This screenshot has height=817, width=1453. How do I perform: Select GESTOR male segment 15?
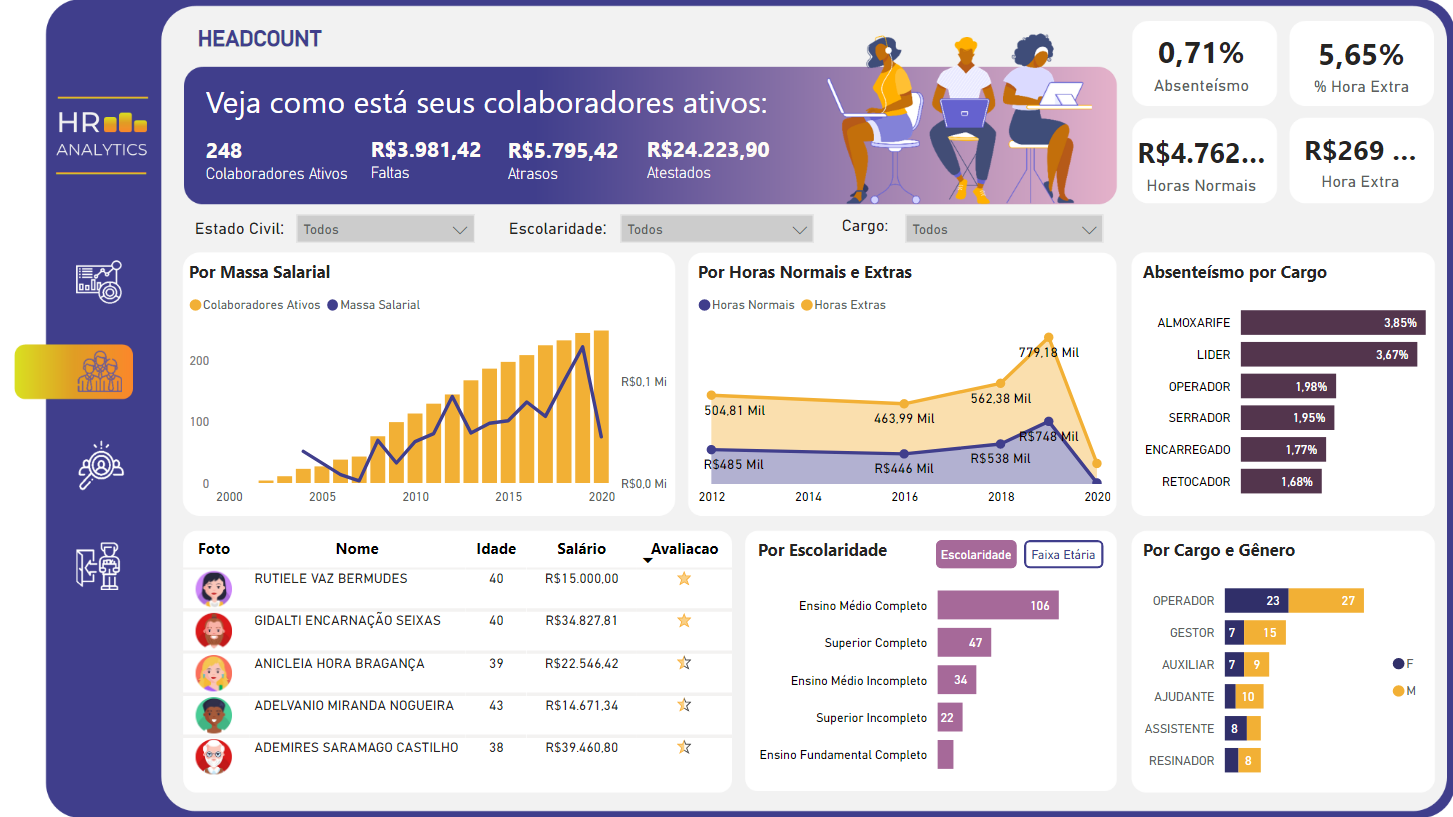[1265, 633]
